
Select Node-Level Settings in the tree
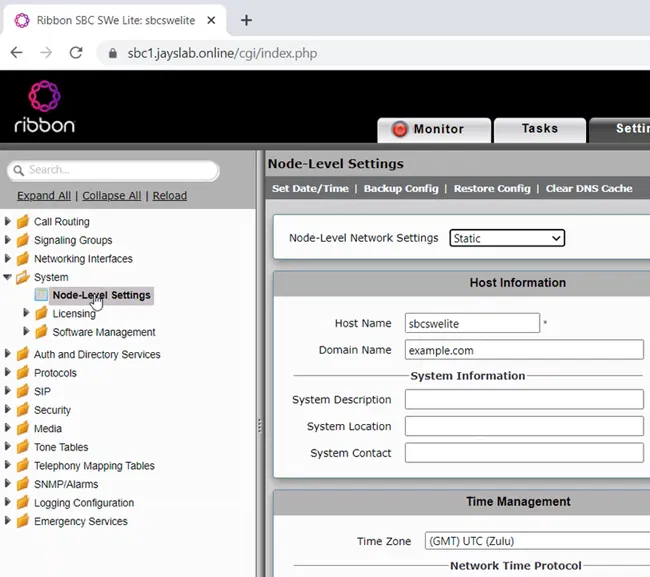101,295
